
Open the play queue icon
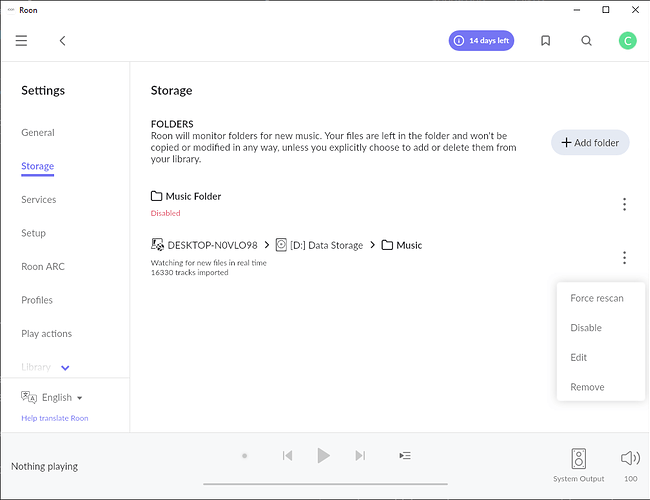coord(405,456)
